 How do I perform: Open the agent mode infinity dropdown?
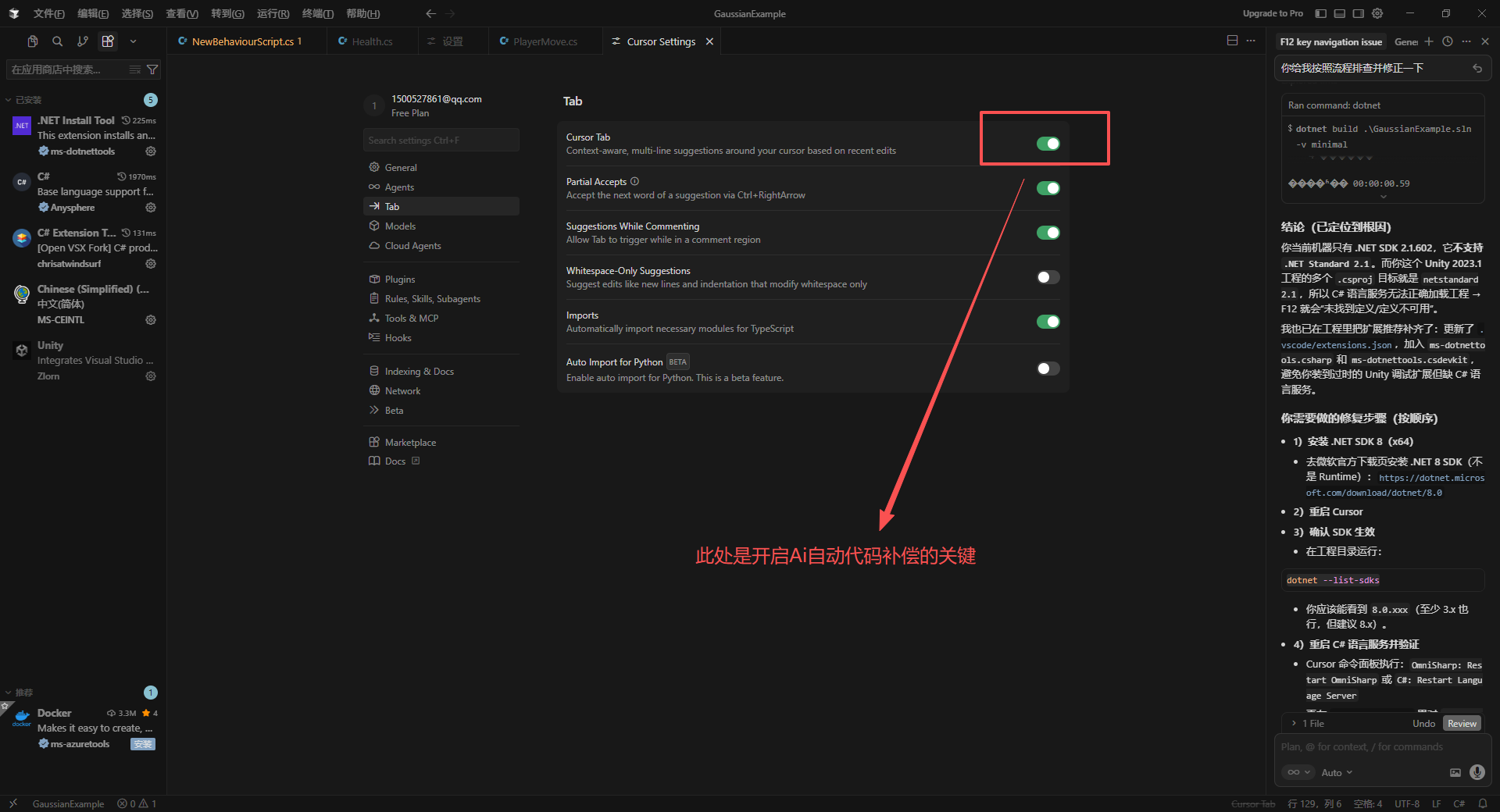tap(1298, 772)
